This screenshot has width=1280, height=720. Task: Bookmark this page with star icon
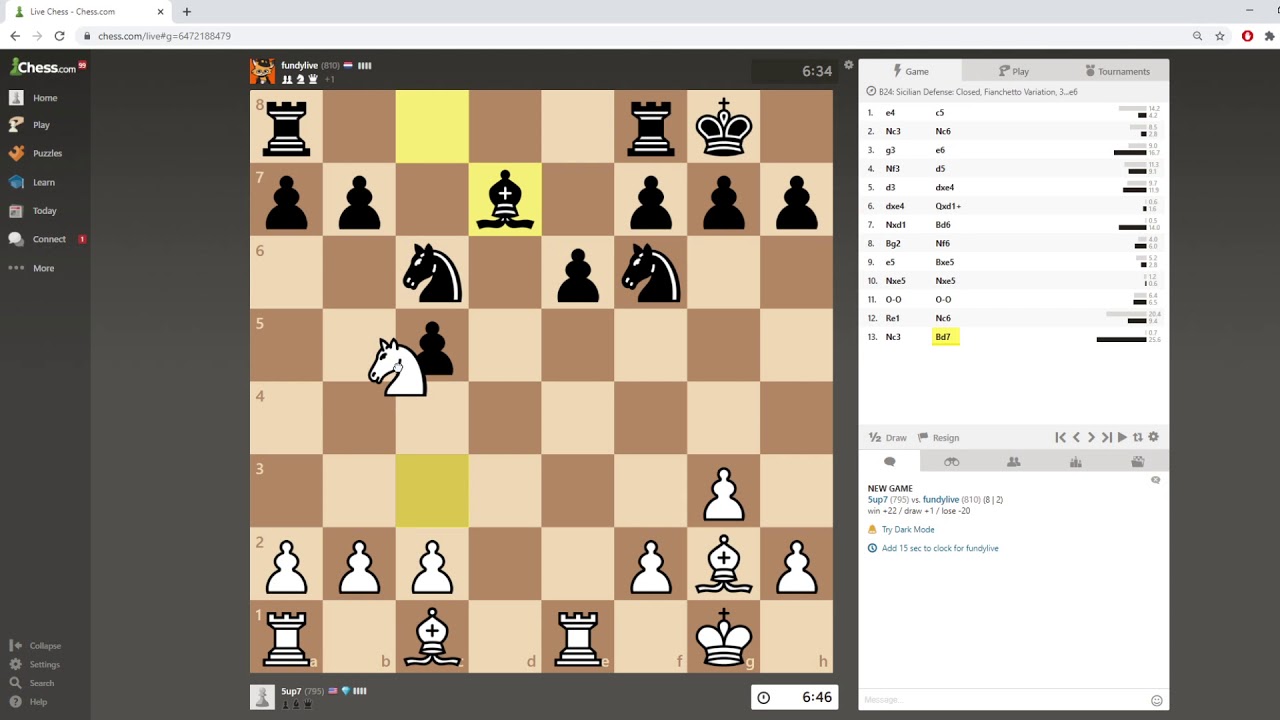1220,36
